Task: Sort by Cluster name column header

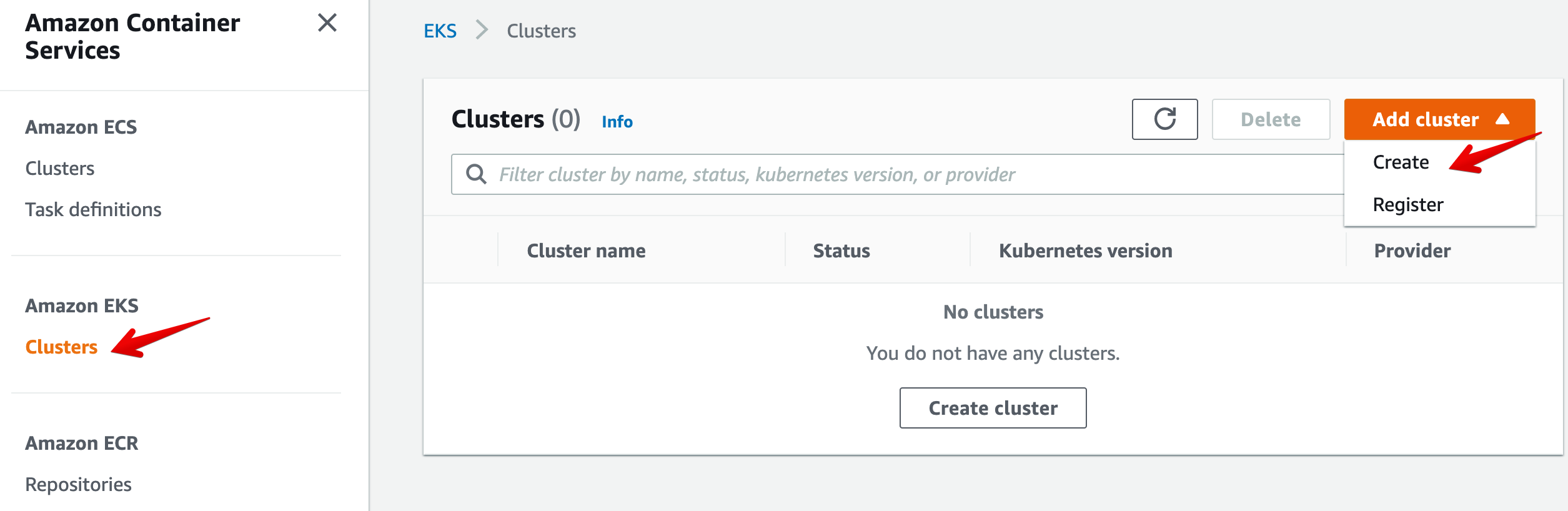Action: pyautogui.click(x=586, y=251)
